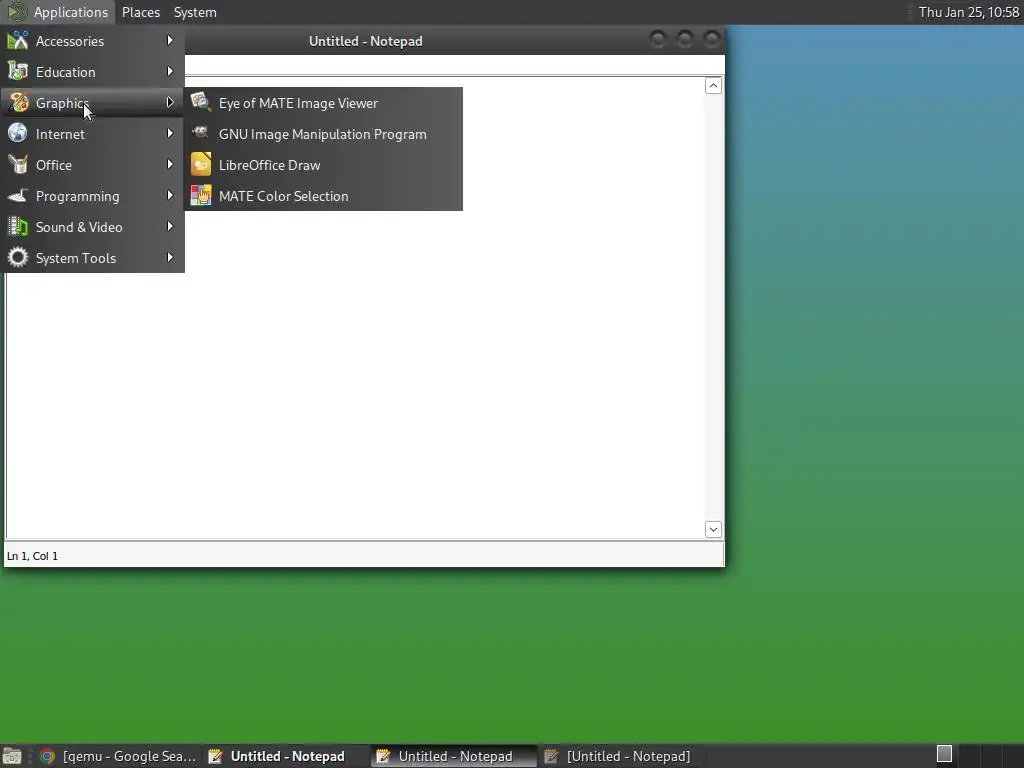Click the Sound & Video icon
1024x768 pixels.
(18, 227)
